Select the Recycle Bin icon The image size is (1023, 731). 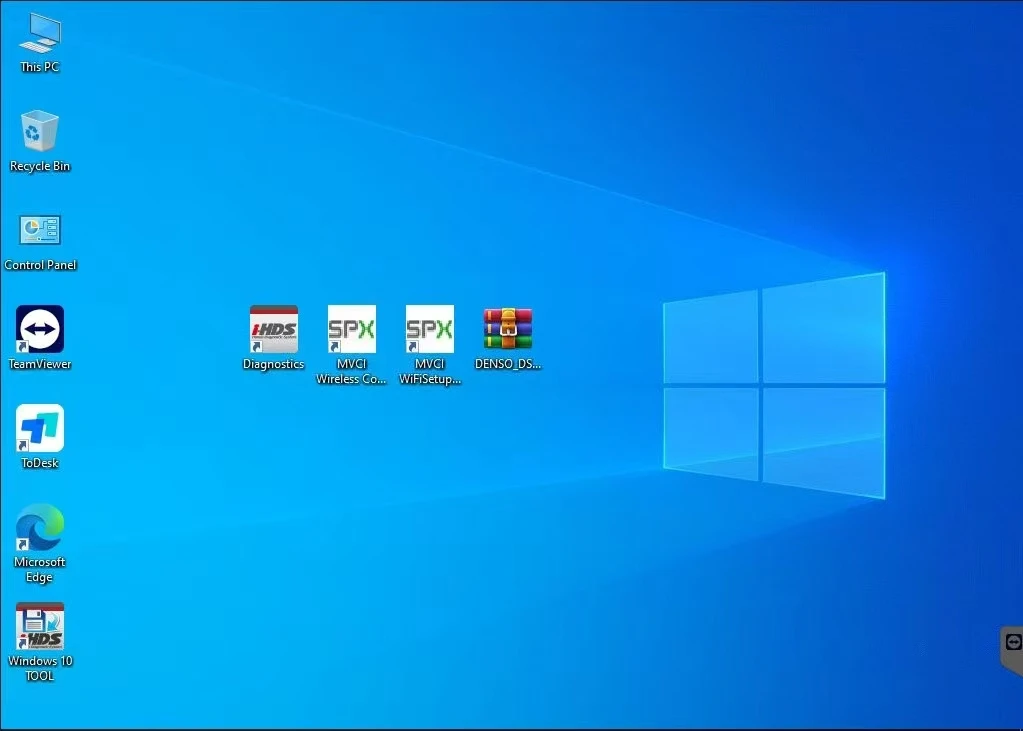40,131
